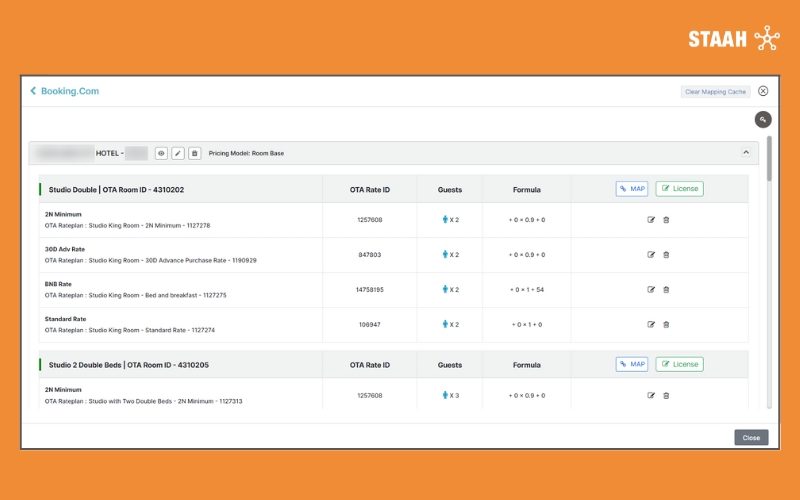The width and height of the screenshot is (800, 500).
Task: Click License button for Studio Double
Action: point(679,188)
